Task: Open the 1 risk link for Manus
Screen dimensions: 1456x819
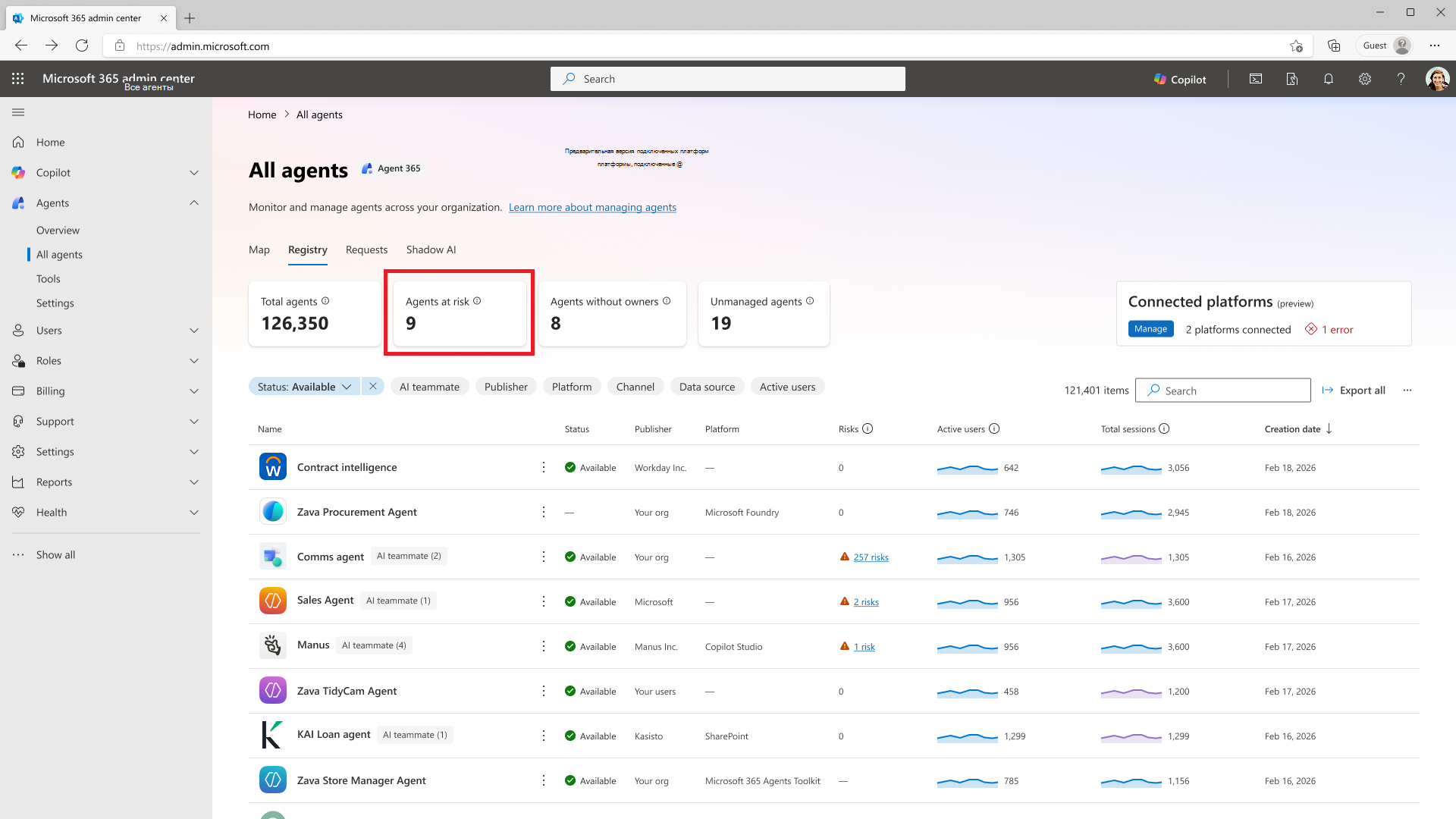Action: (x=864, y=647)
